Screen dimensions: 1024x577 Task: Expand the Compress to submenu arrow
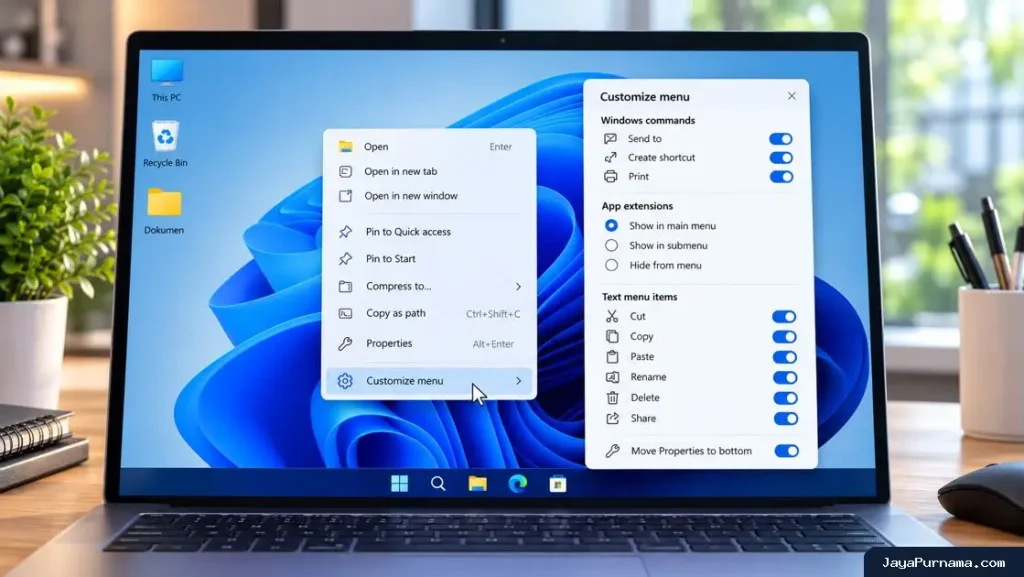[x=519, y=287]
